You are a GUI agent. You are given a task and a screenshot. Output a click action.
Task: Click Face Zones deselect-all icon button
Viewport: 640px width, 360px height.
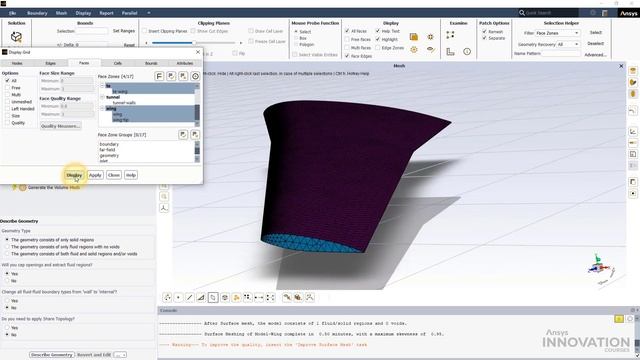[x=183, y=76]
